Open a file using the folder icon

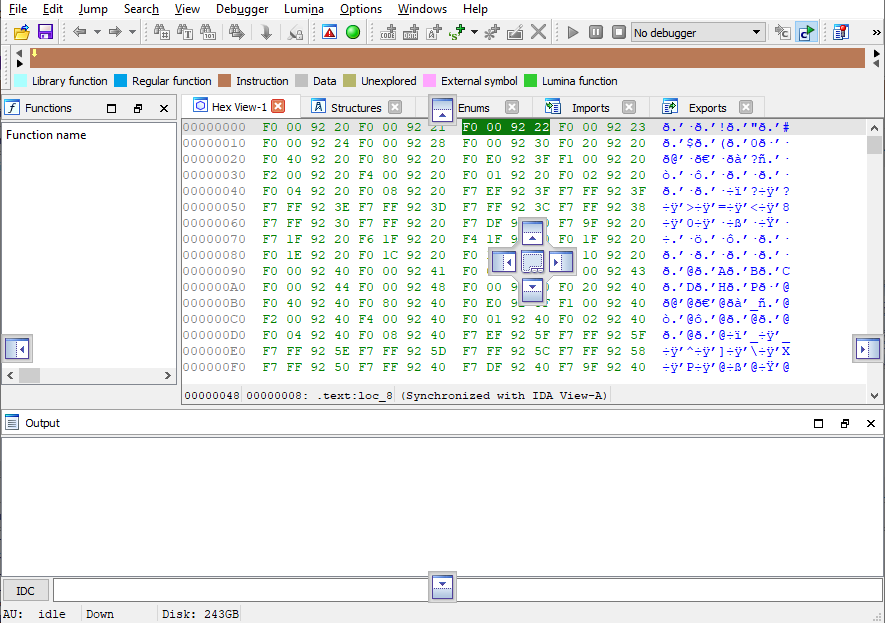[x=19, y=31]
